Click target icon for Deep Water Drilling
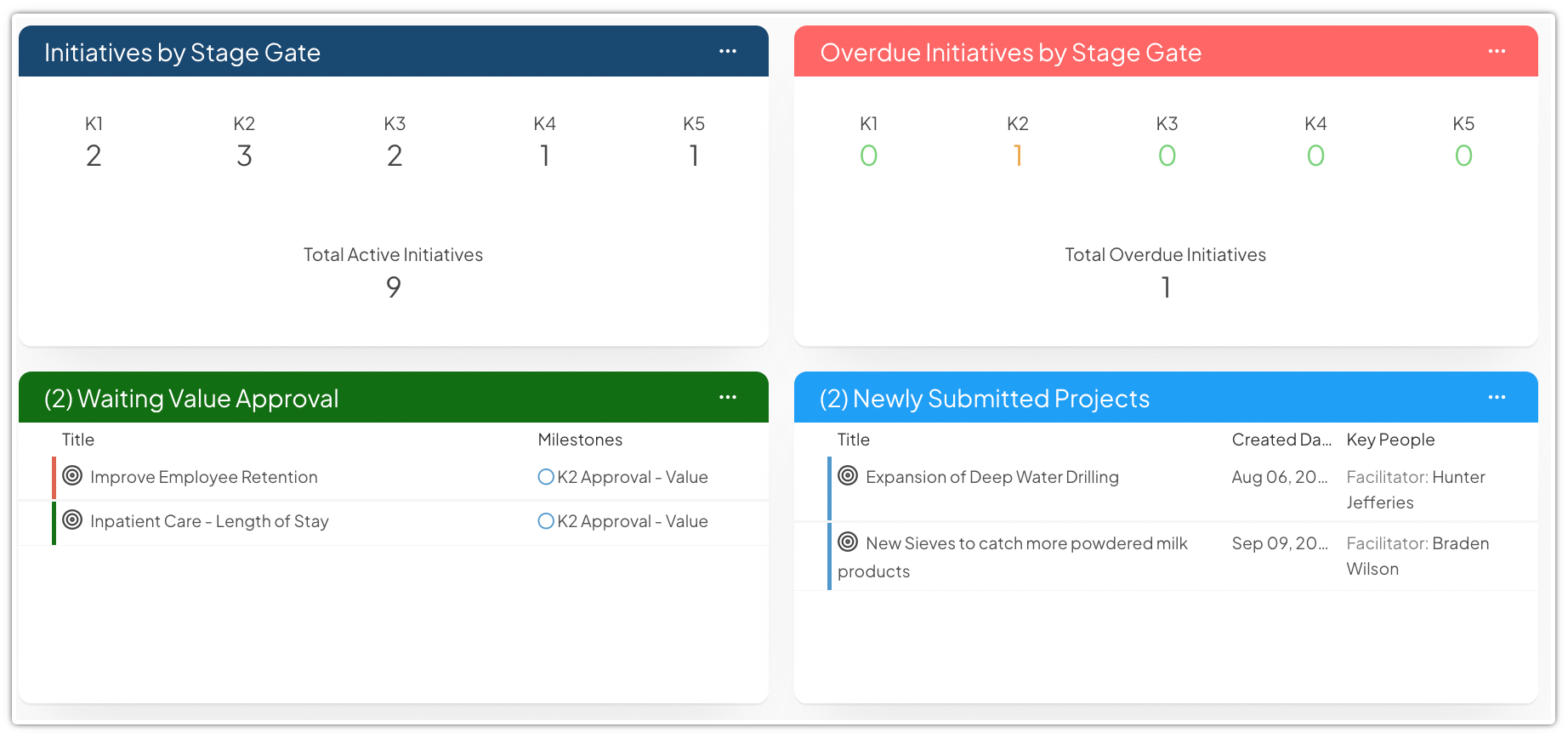The height and width of the screenshot is (738, 1568). 848,476
